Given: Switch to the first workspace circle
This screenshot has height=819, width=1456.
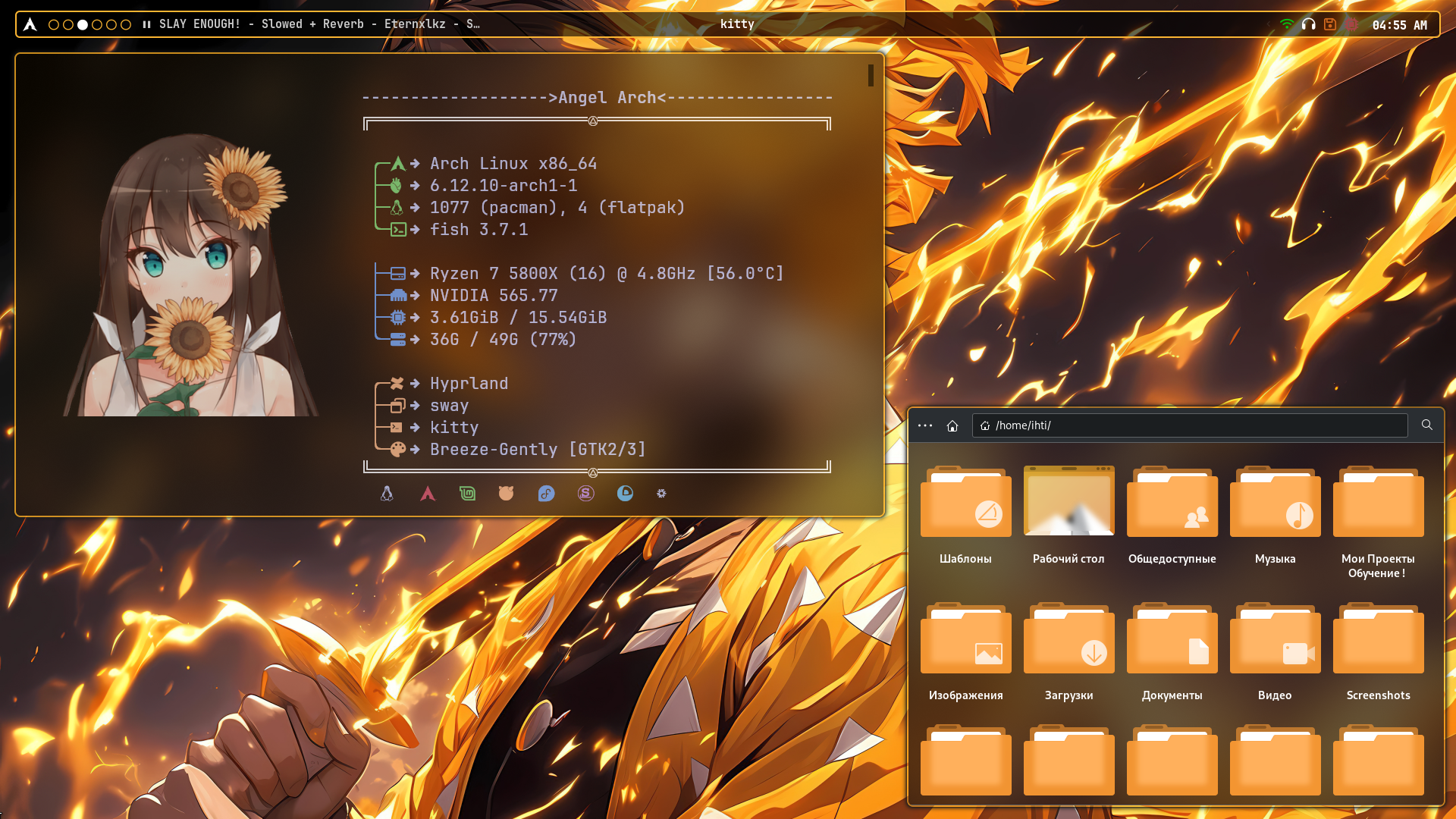Looking at the screenshot, I should pos(54,24).
